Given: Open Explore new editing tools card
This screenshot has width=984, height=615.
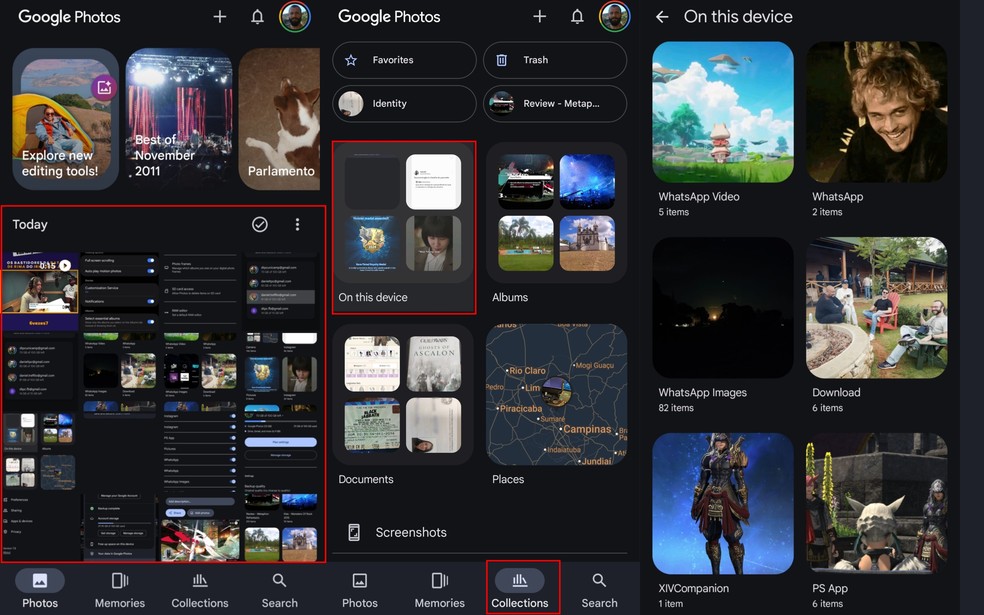Looking at the screenshot, I should pos(65,119).
